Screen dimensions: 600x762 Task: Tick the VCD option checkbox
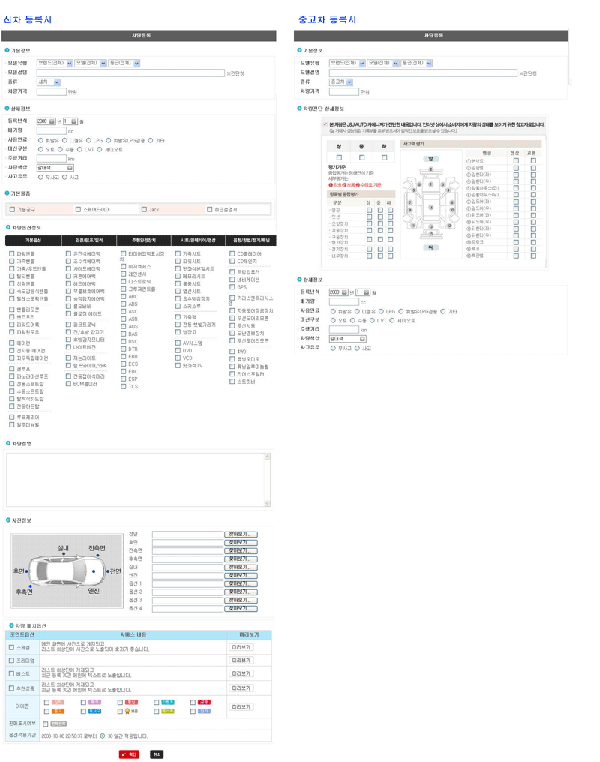tap(178, 358)
